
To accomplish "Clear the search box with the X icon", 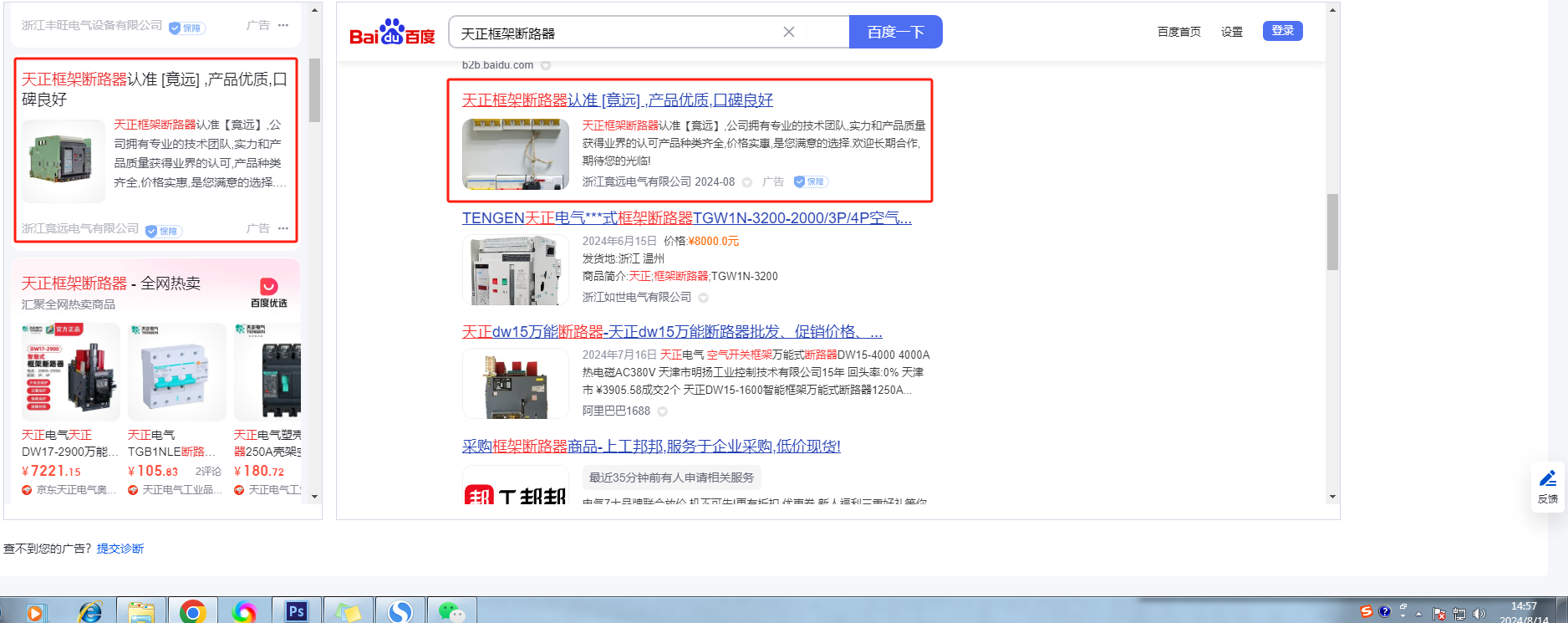I will click(x=788, y=32).
